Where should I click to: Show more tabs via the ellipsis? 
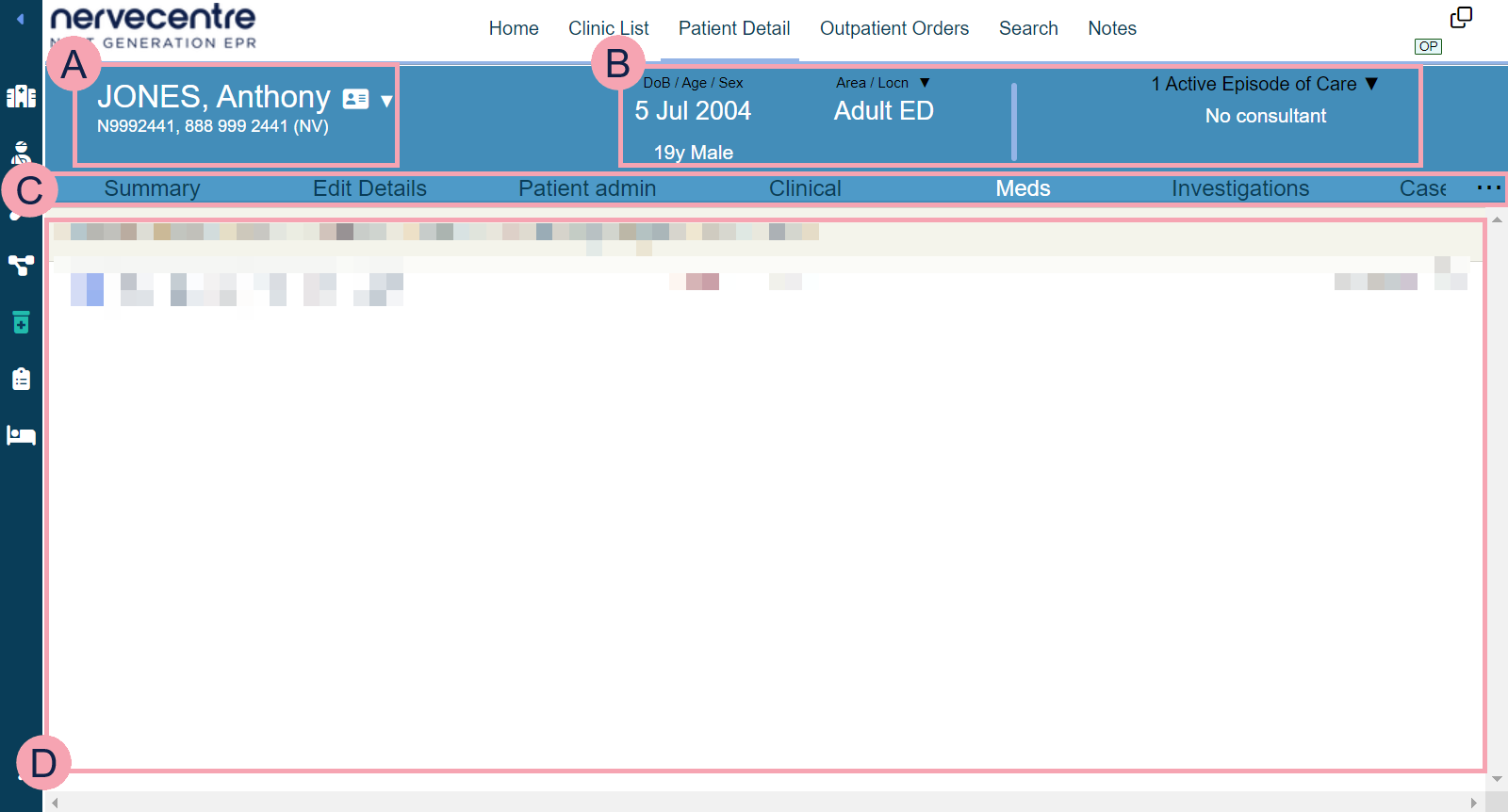[1488, 187]
